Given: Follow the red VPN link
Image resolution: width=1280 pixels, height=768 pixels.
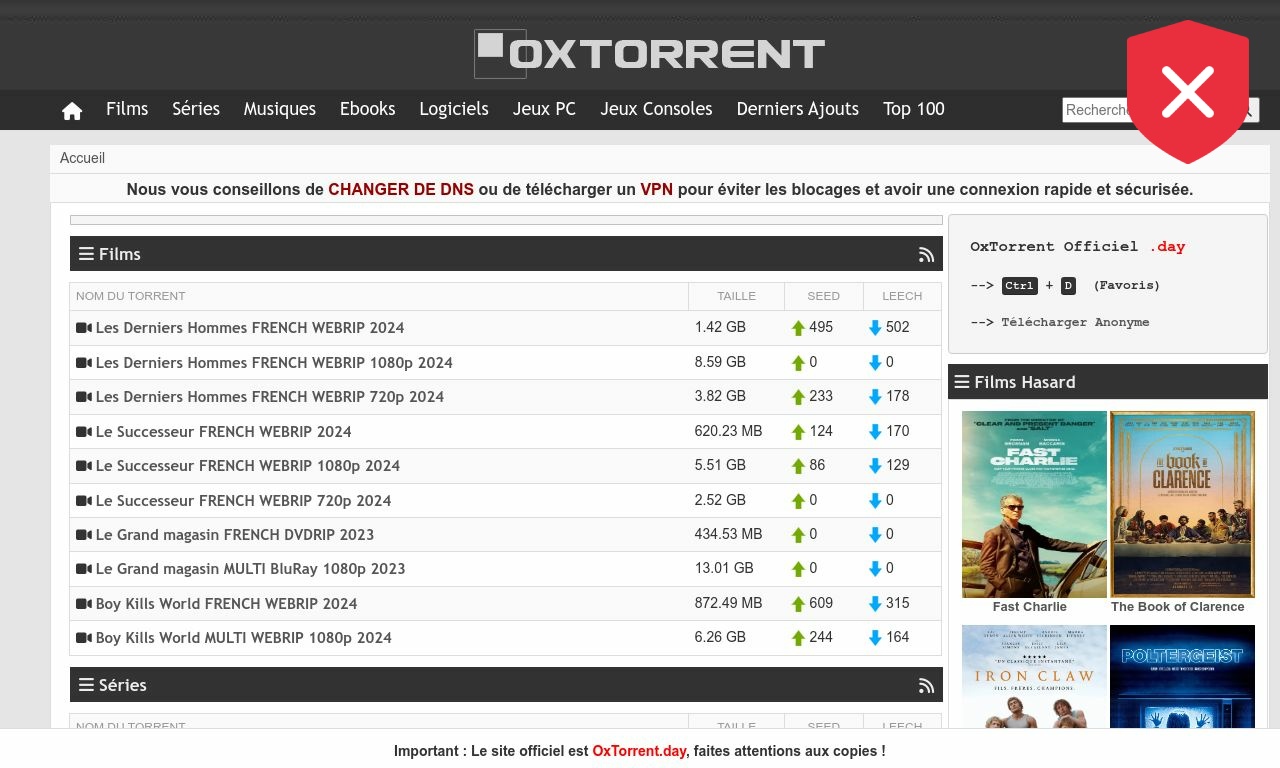Looking at the screenshot, I should tap(657, 189).
